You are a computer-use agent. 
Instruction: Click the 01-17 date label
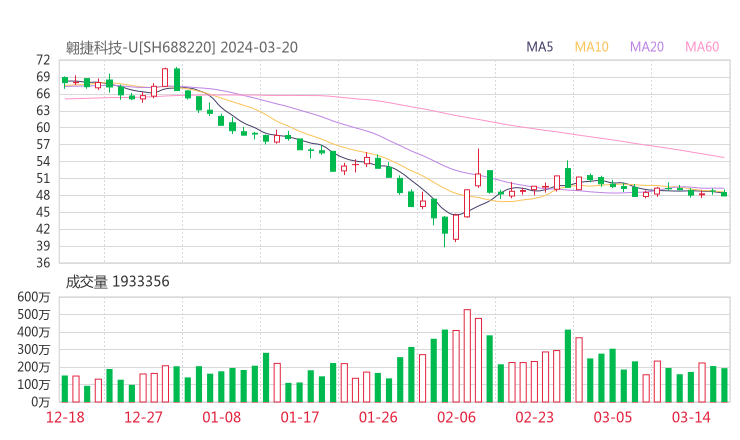coord(300,417)
